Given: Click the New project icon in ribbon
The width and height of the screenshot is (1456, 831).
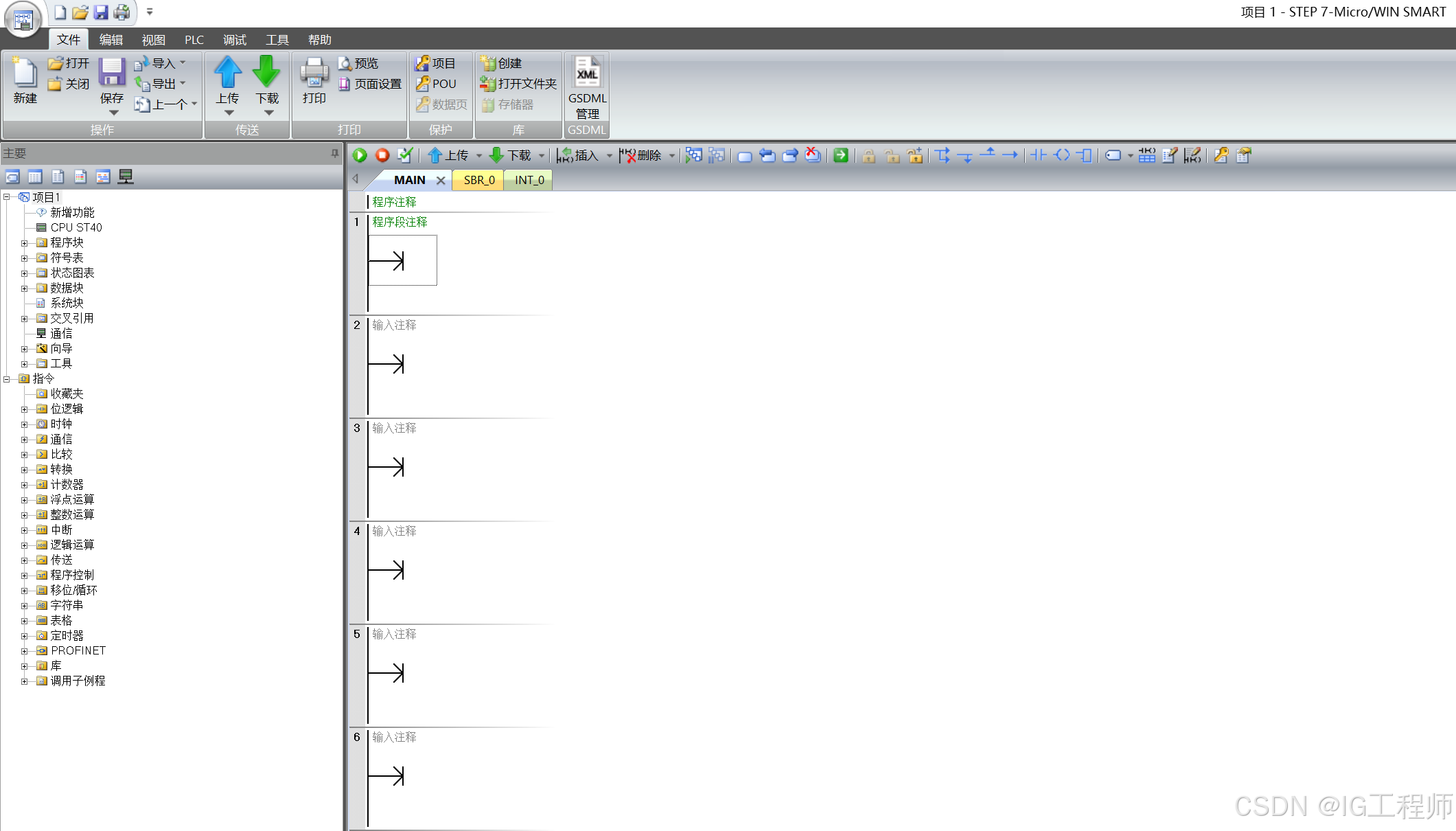Looking at the screenshot, I should coord(25,81).
